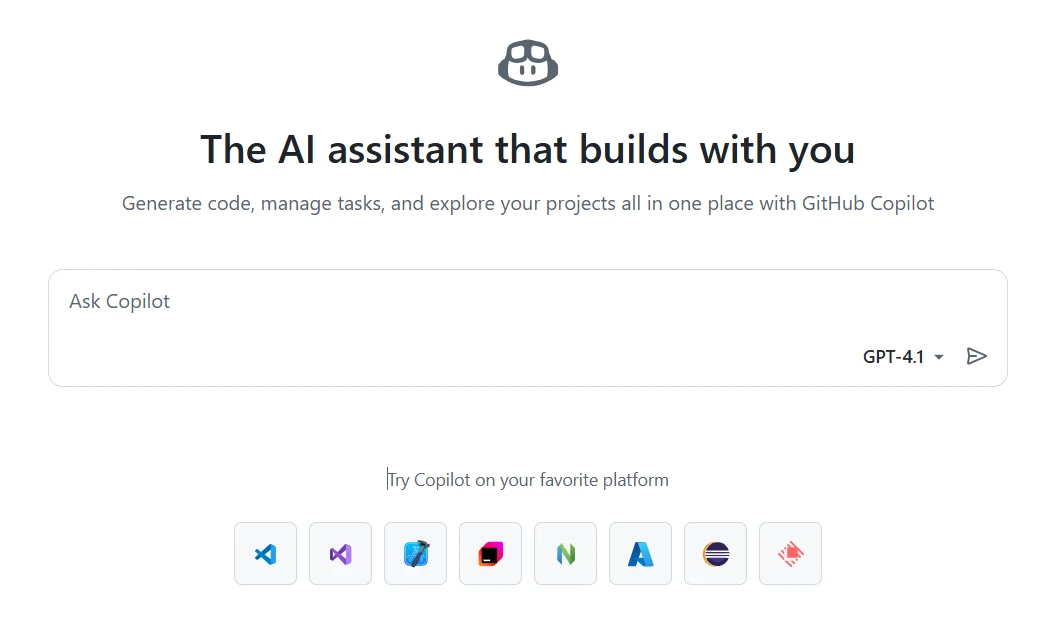Open model picker beside send button
Image resolution: width=1063 pixels, height=641 pixels.
click(x=901, y=356)
